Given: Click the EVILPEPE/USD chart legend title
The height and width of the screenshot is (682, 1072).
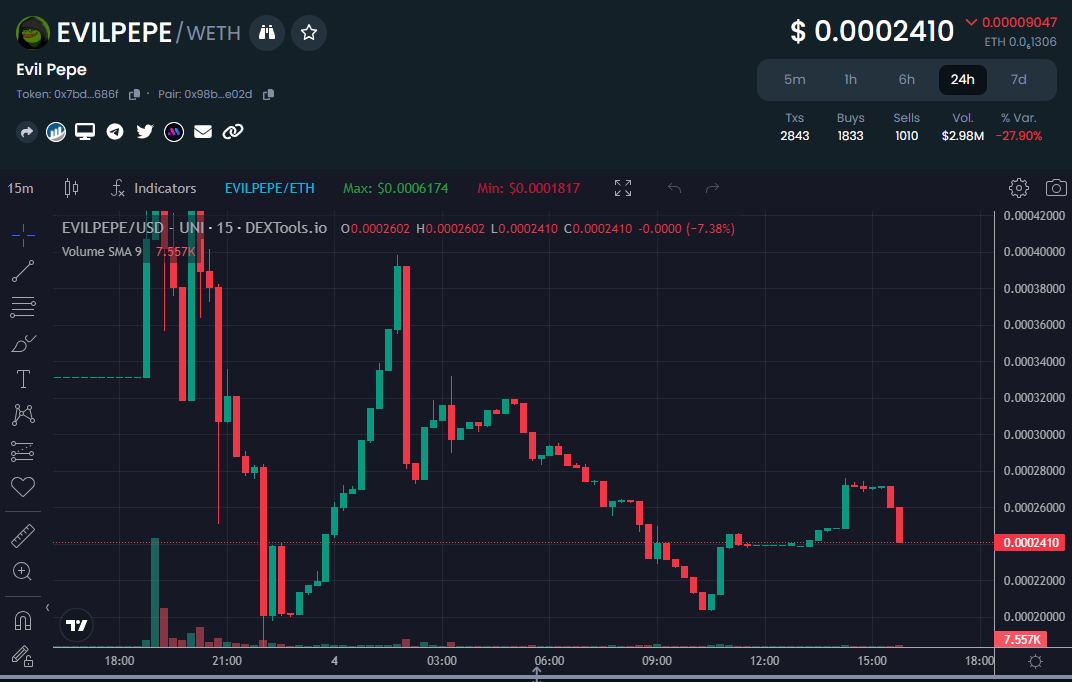Looking at the screenshot, I should click(x=194, y=228).
